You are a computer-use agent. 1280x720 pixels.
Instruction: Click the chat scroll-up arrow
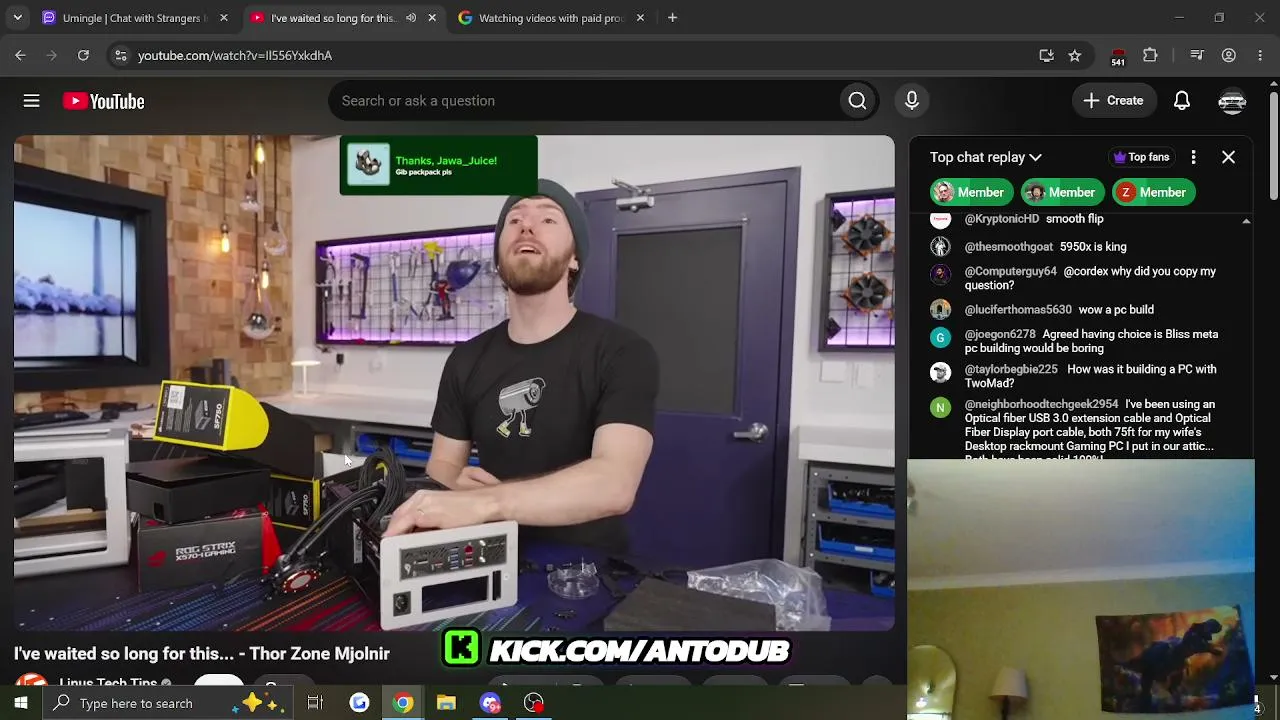click(x=1246, y=221)
